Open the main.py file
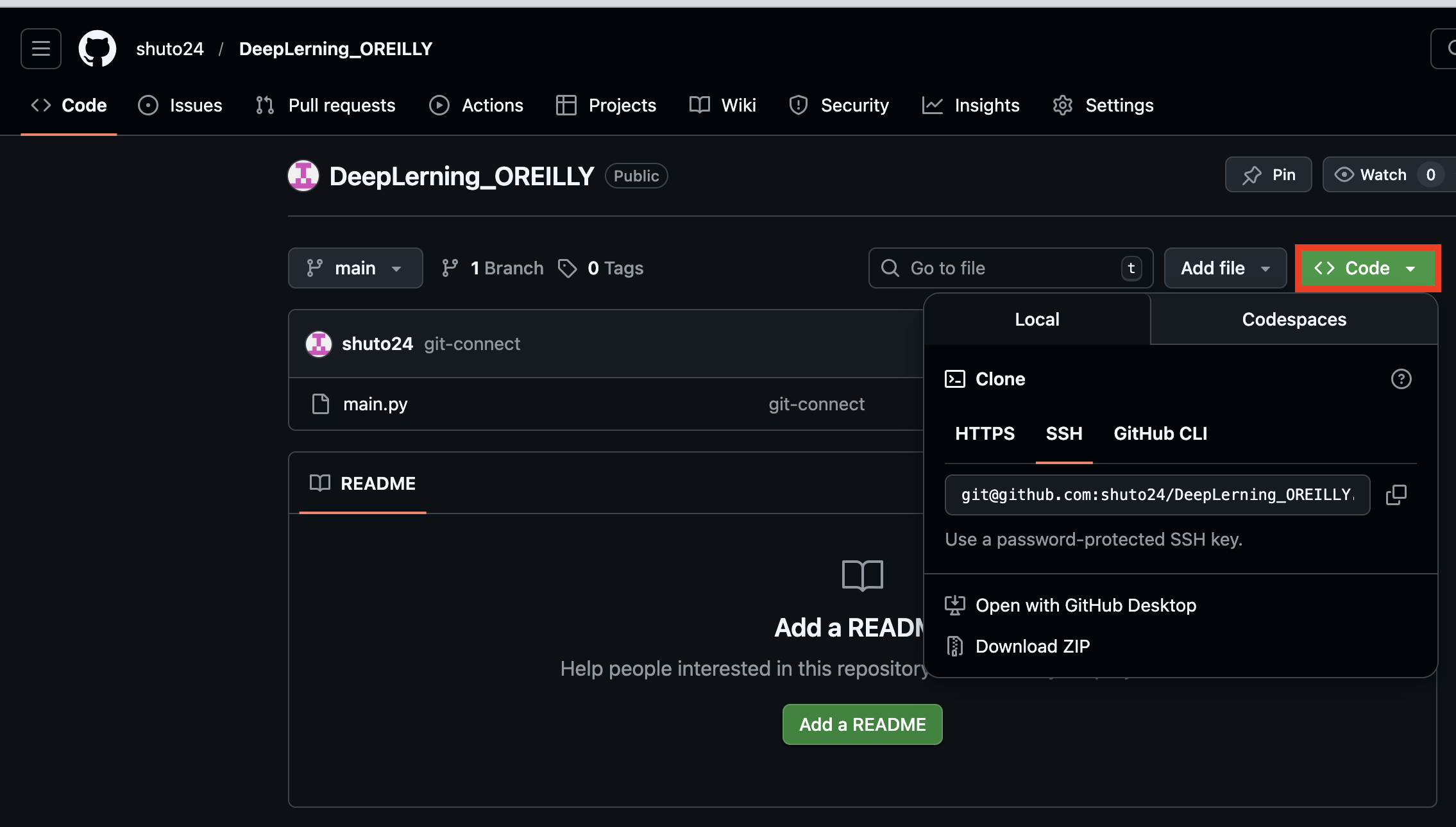Image resolution: width=1456 pixels, height=827 pixels. tap(375, 404)
